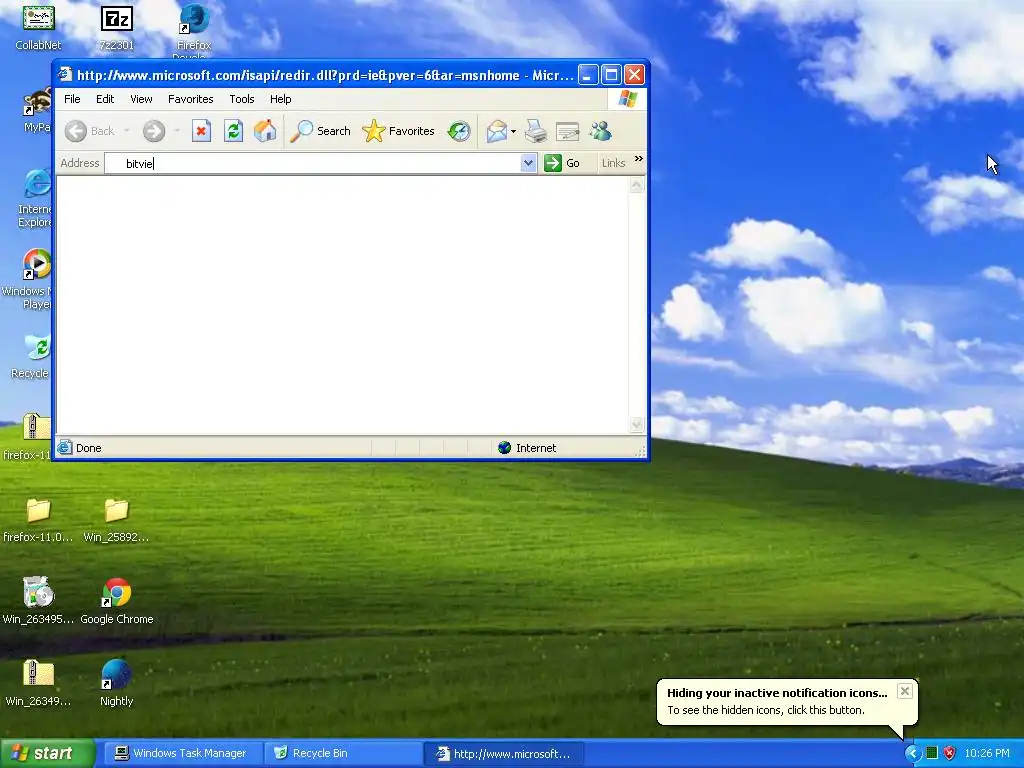Show hidden tray icons arrow button

click(912, 754)
